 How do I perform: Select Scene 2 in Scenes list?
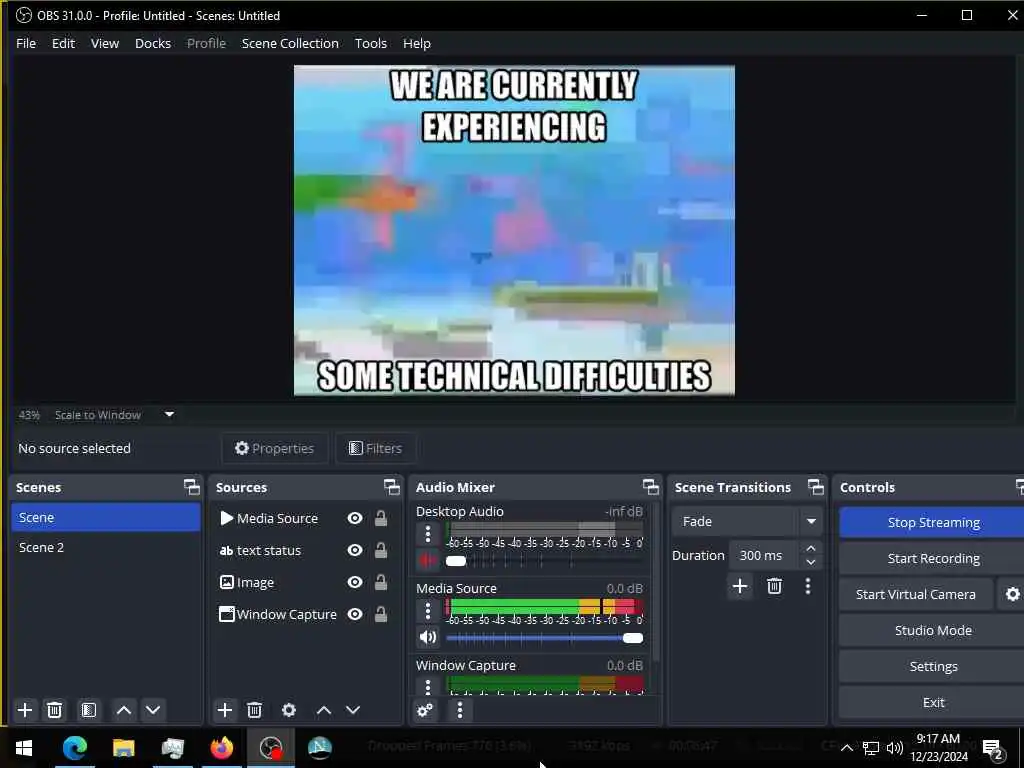click(x=106, y=547)
